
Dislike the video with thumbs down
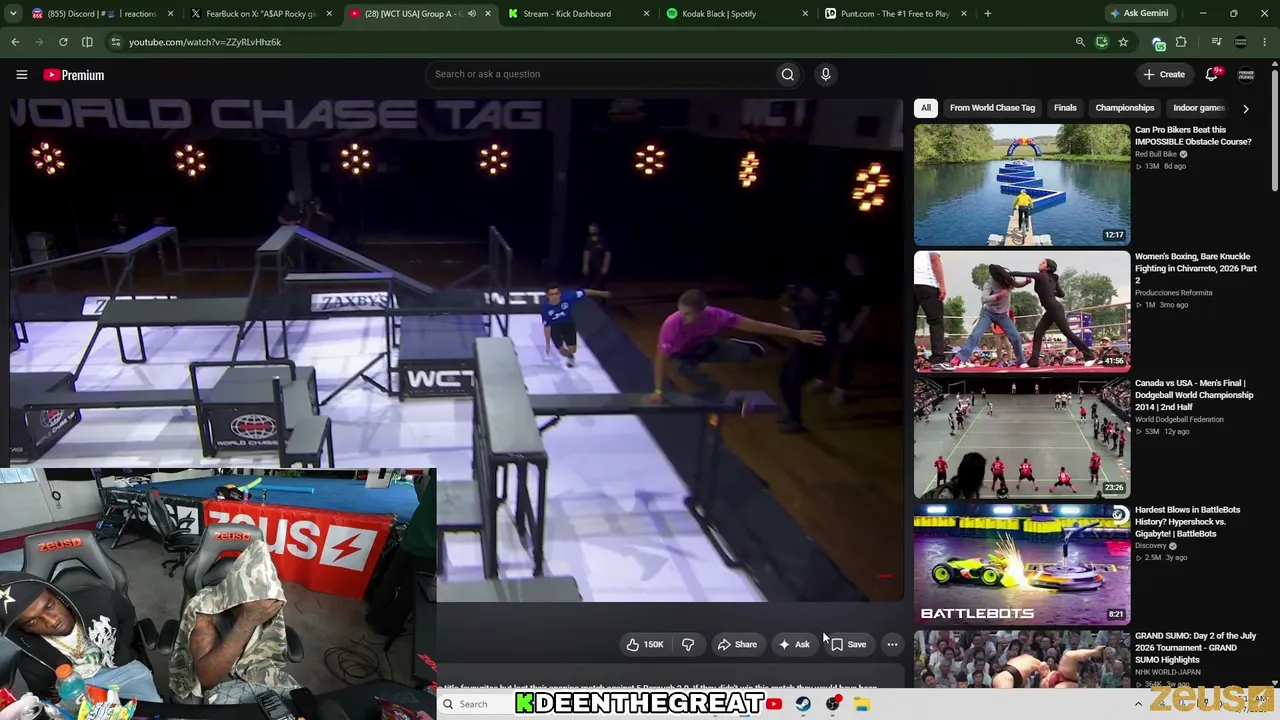(x=688, y=644)
